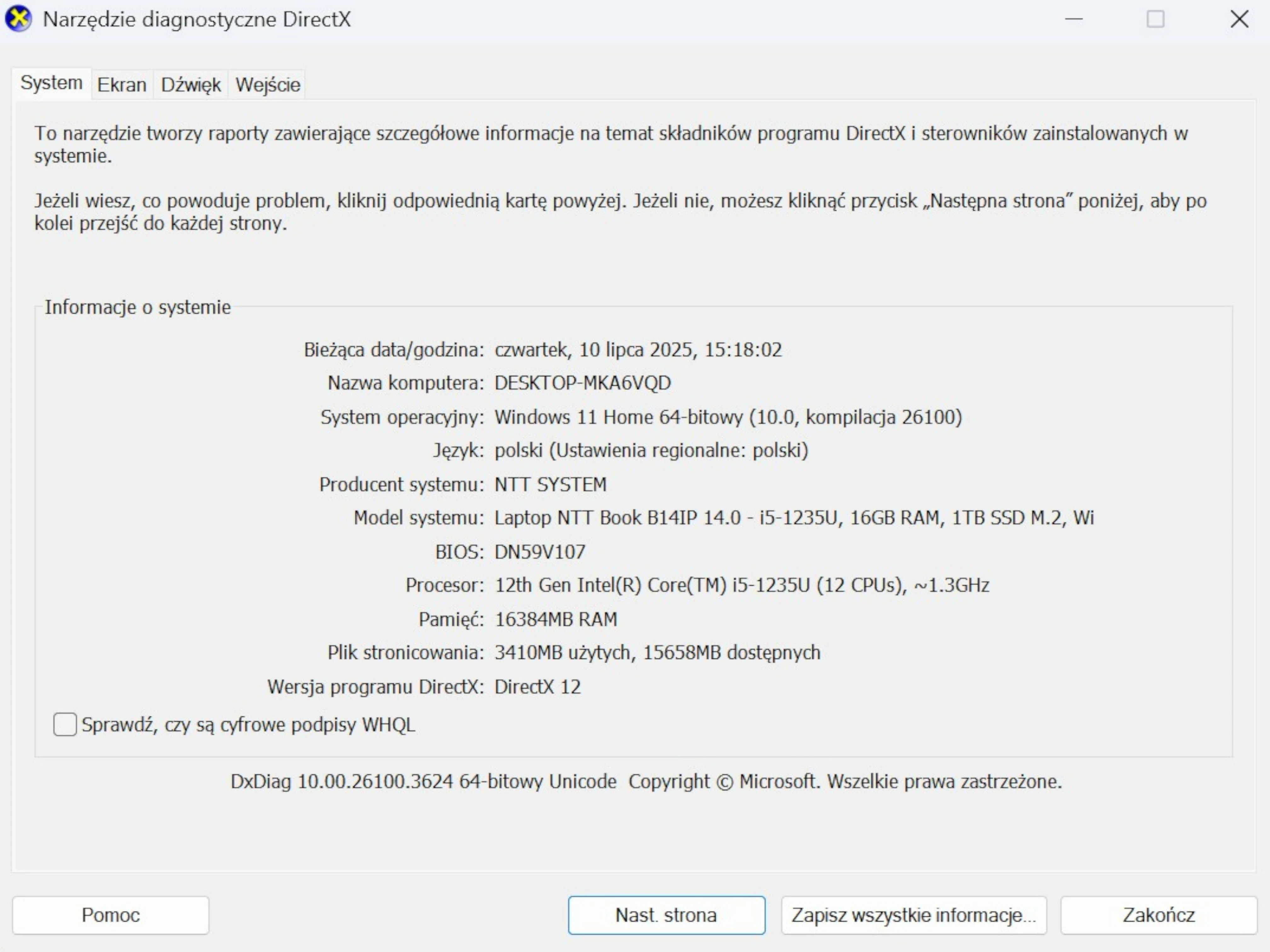
Task: Click the DirectX diagnostic tool title icon
Action: (x=18, y=19)
